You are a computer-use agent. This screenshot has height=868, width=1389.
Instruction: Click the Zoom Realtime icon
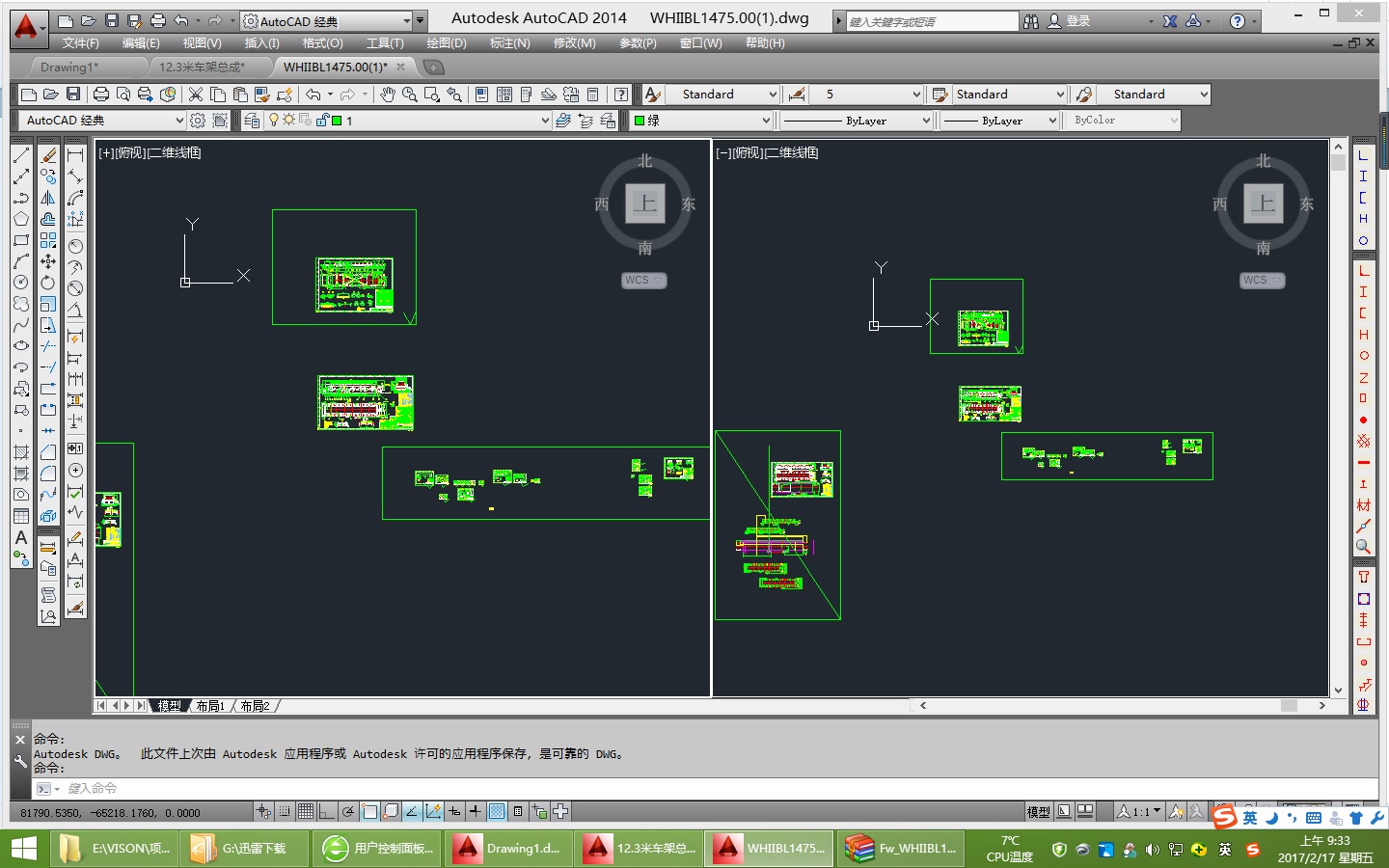click(410, 94)
